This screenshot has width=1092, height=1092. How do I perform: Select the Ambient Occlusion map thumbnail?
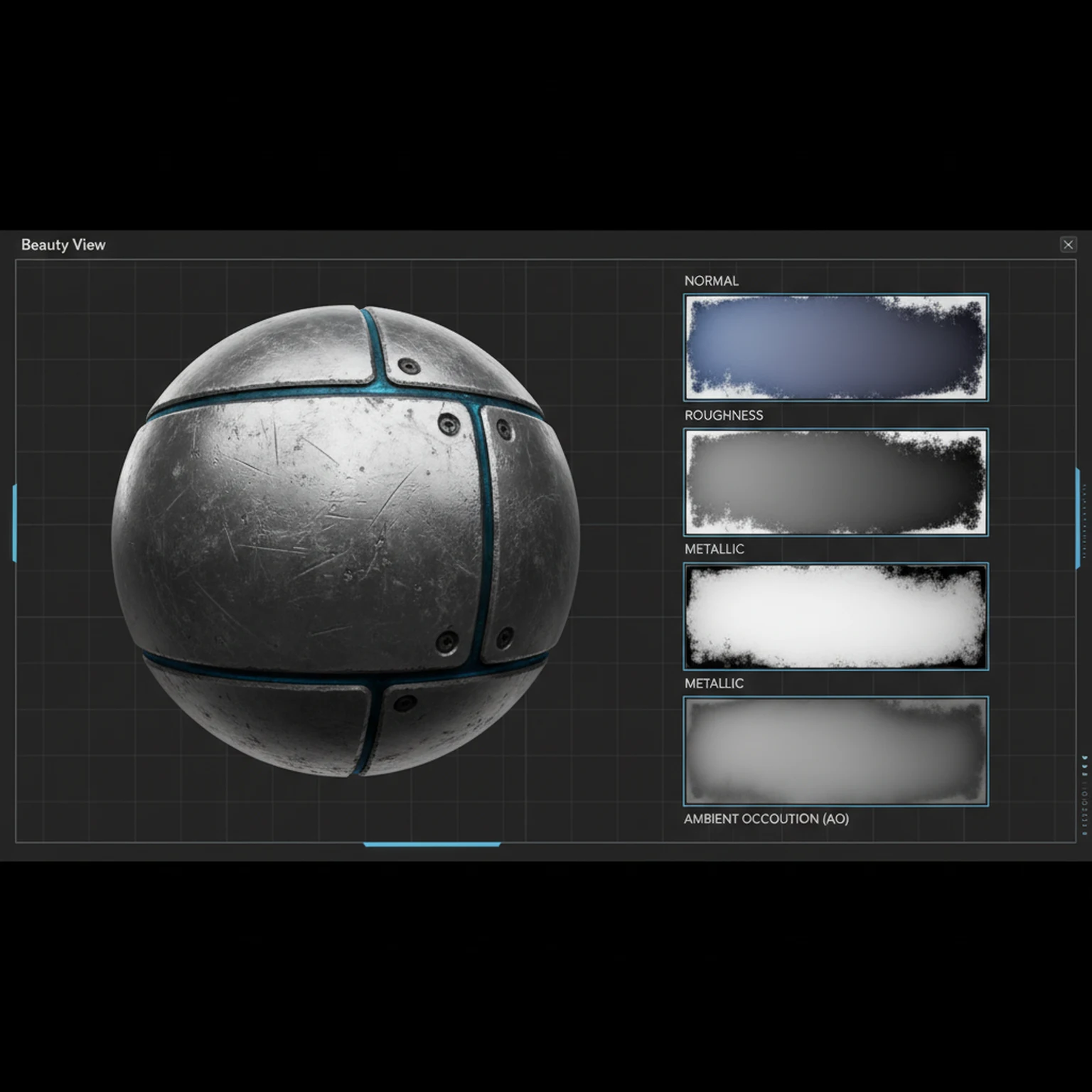pos(835,751)
